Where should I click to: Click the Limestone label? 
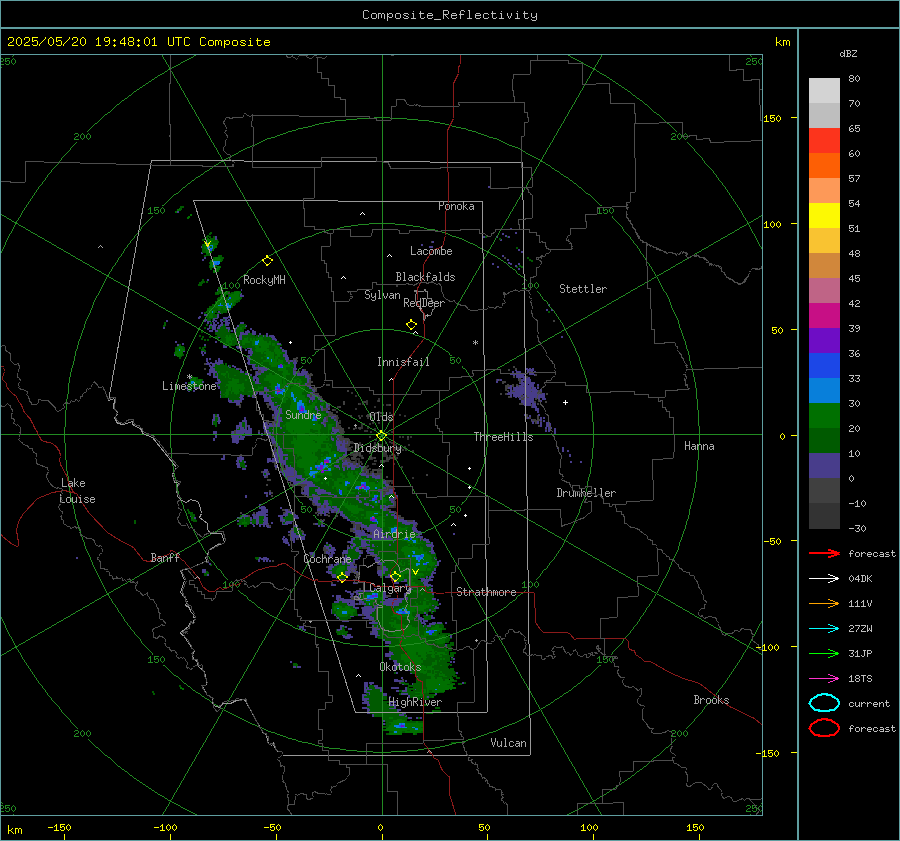pos(189,386)
